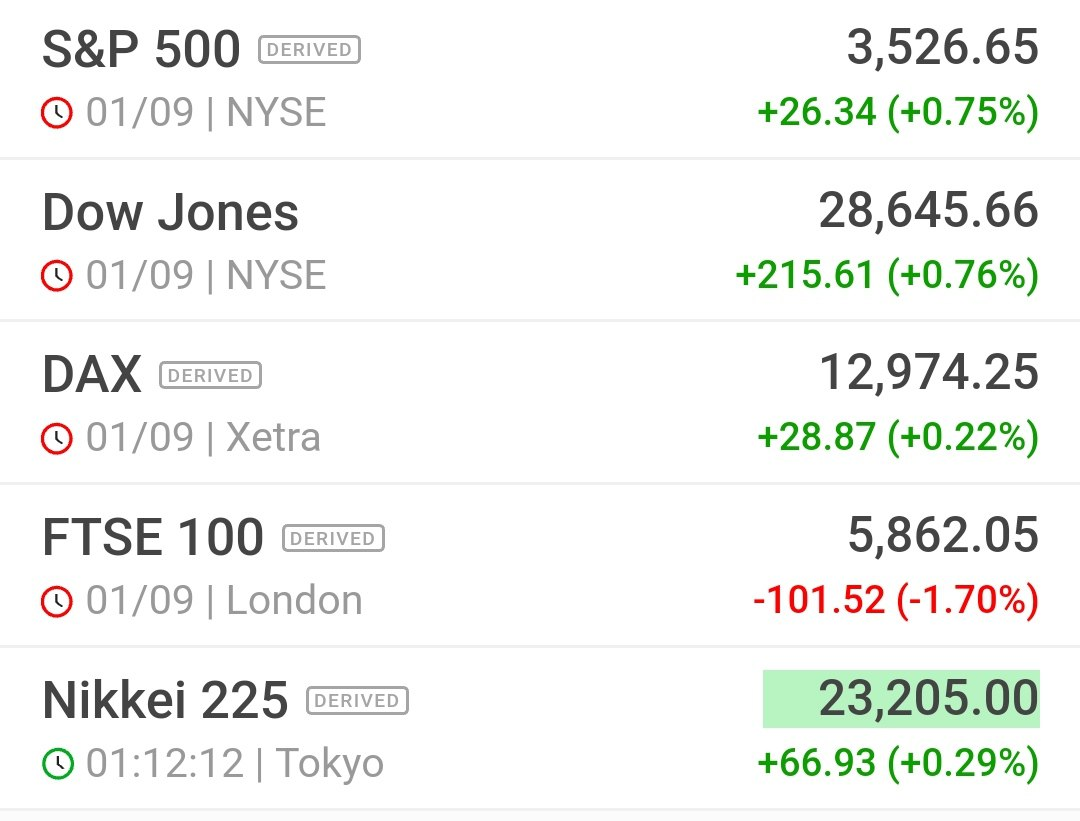Click the DERIVED badge beside Nikkei 225
The height and width of the screenshot is (821, 1080).
(357, 700)
